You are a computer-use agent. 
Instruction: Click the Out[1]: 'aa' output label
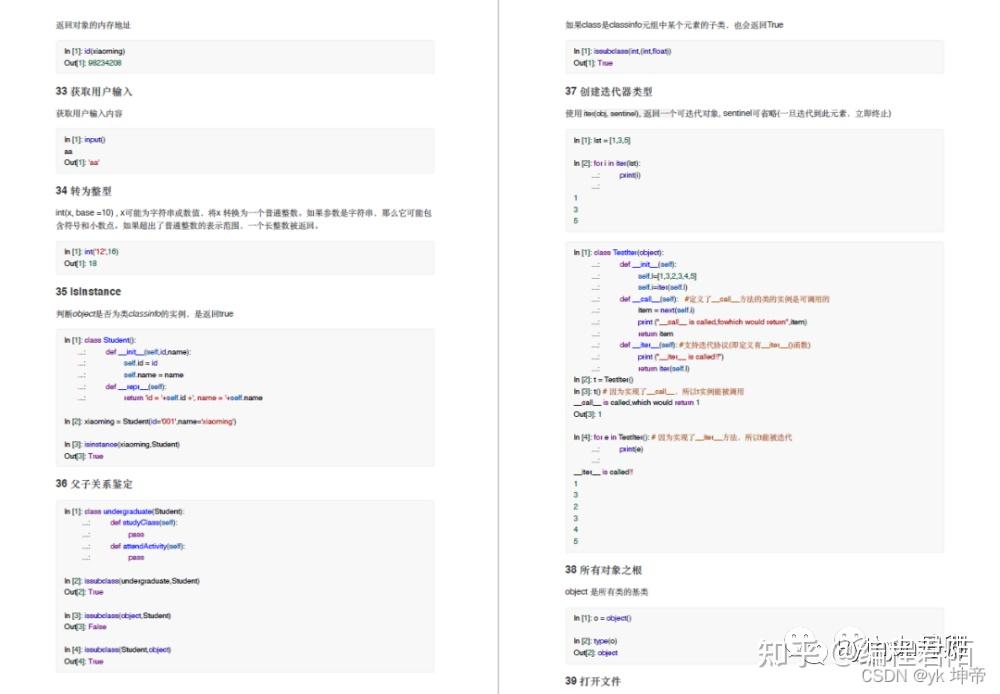click(82, 161)
